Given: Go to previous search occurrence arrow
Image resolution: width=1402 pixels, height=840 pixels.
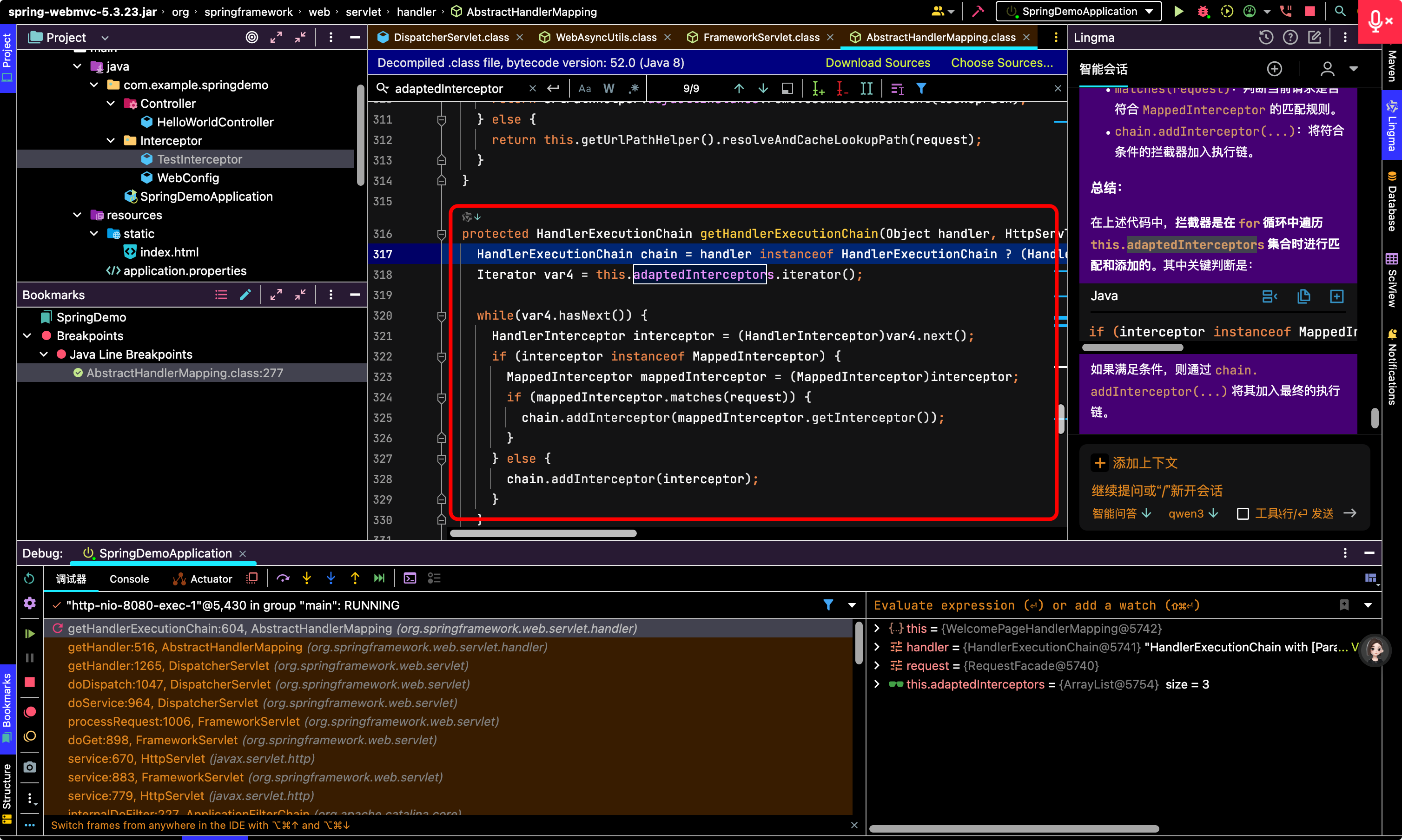Looking at the screenshot, I should (739, 88).
